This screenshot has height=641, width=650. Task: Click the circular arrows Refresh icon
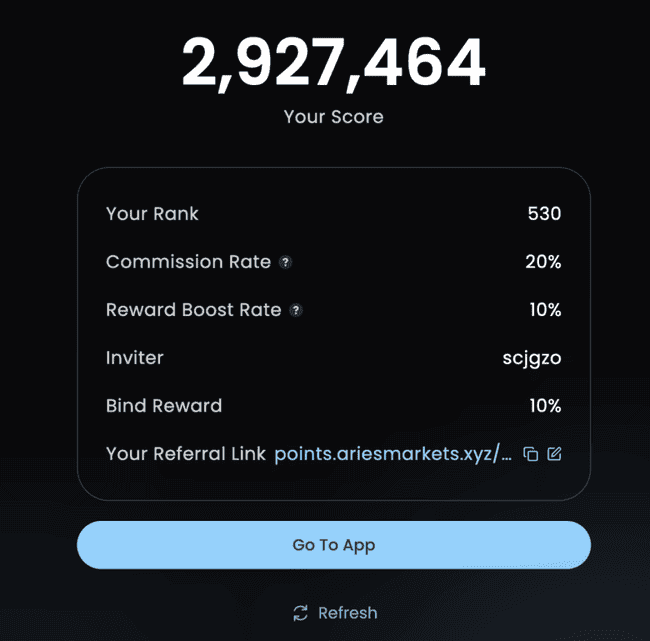(300, 613)
